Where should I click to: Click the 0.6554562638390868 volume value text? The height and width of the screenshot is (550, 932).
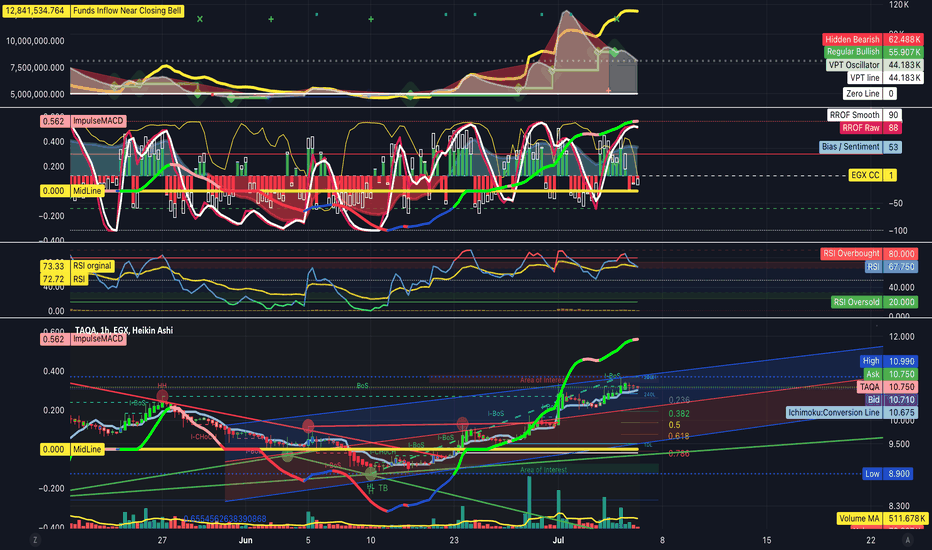pyautogui.click(x=225, y=519)
